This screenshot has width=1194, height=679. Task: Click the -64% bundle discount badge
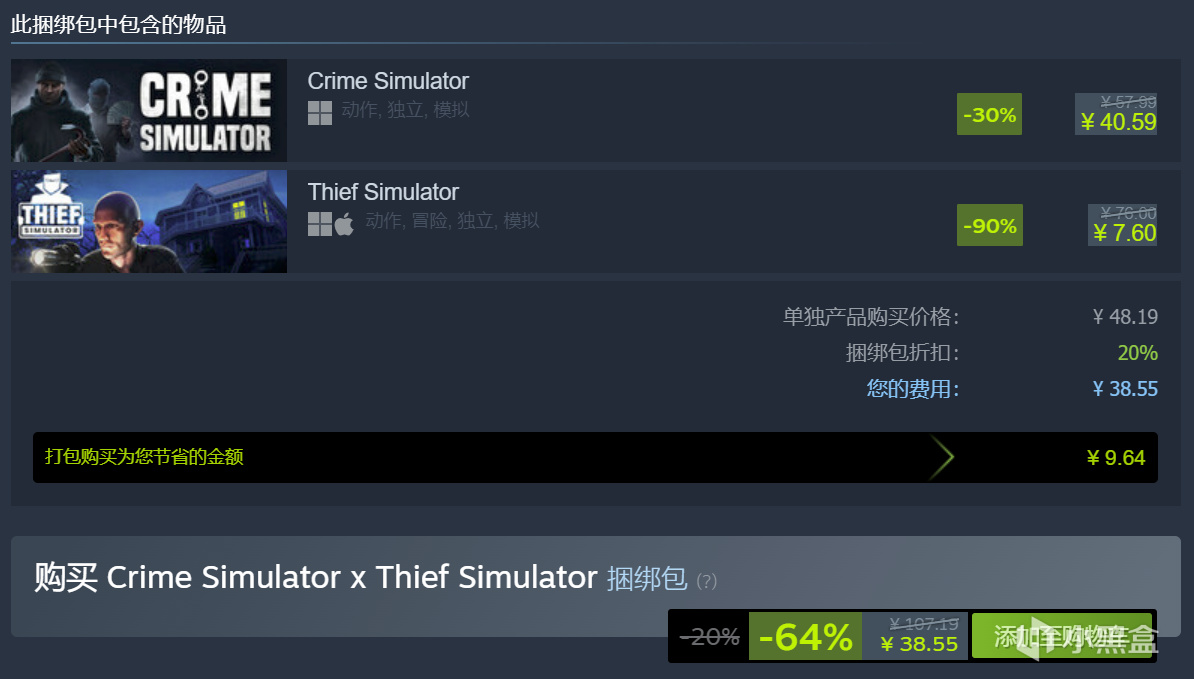806,636
